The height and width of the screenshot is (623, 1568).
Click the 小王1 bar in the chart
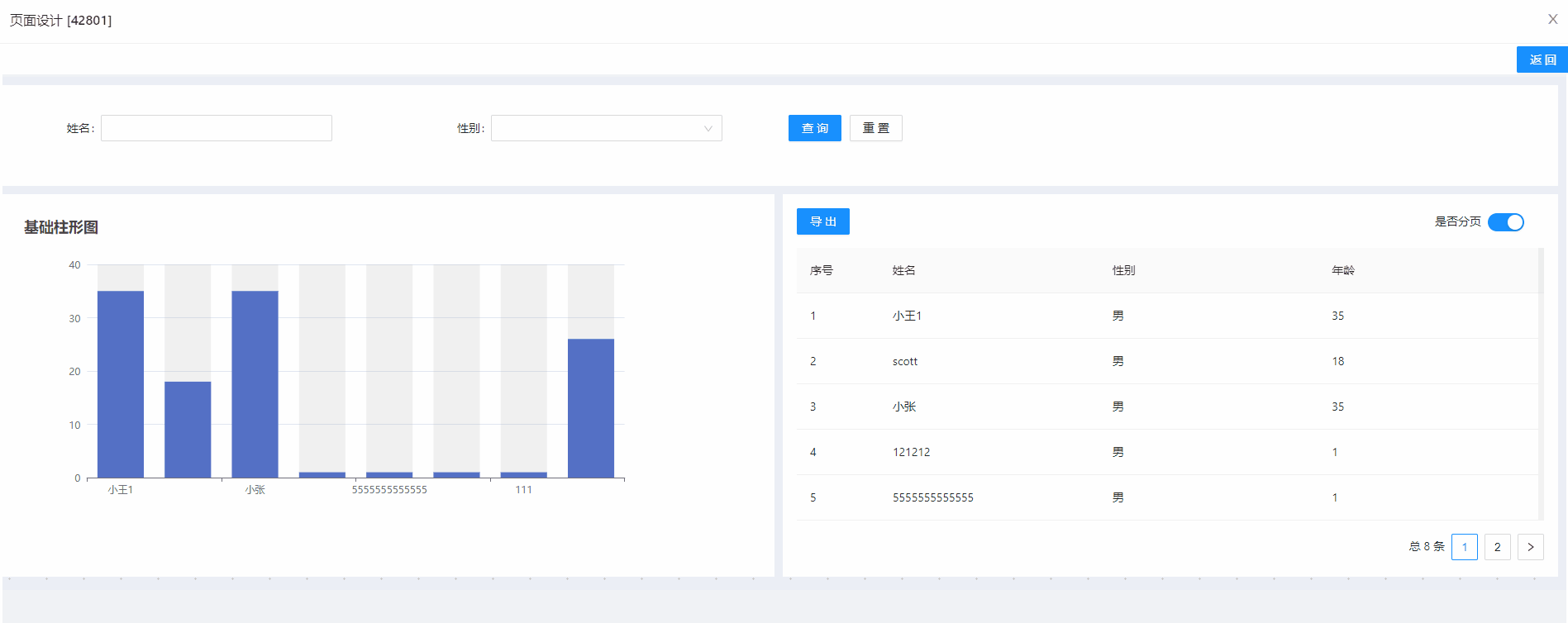click(x=121, y=384)
